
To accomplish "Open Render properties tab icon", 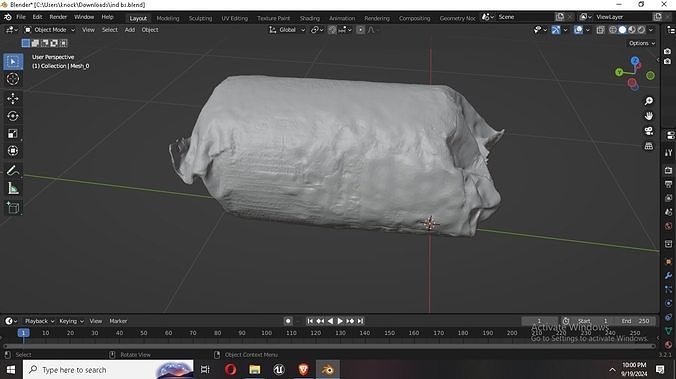I will click(668, 170).
